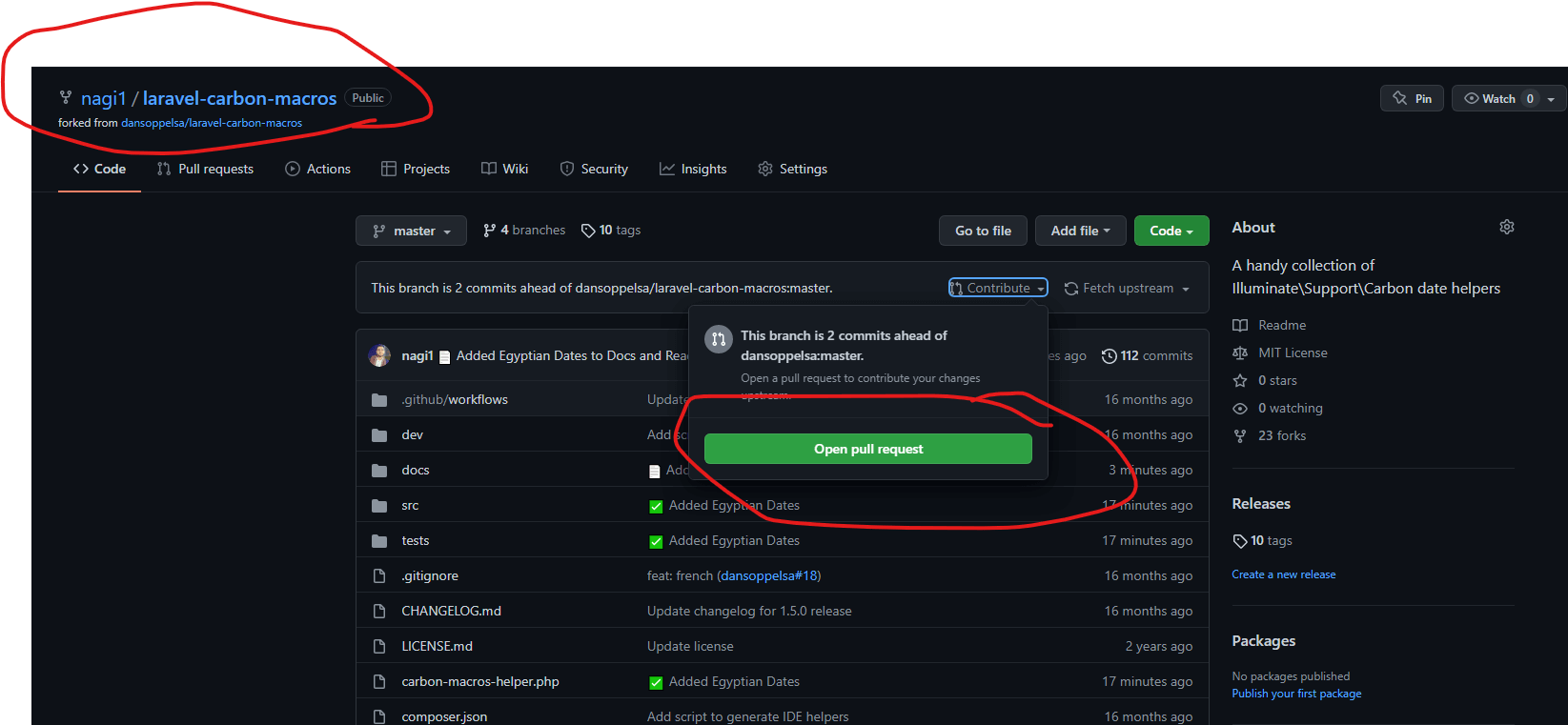Open the CHANGELOG.md file
The width and height of the screenshot is (1568, 725).
pos(451,611)
